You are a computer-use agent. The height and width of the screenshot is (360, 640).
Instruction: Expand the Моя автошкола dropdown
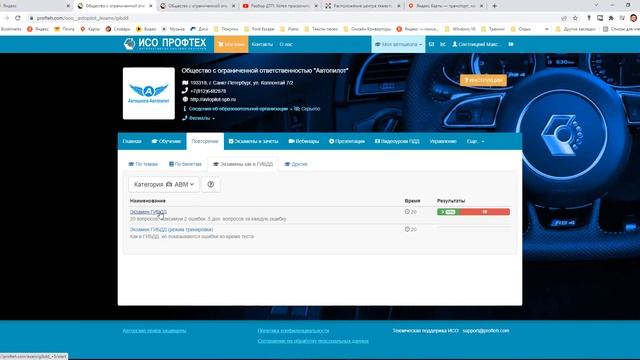pos(398,44)
